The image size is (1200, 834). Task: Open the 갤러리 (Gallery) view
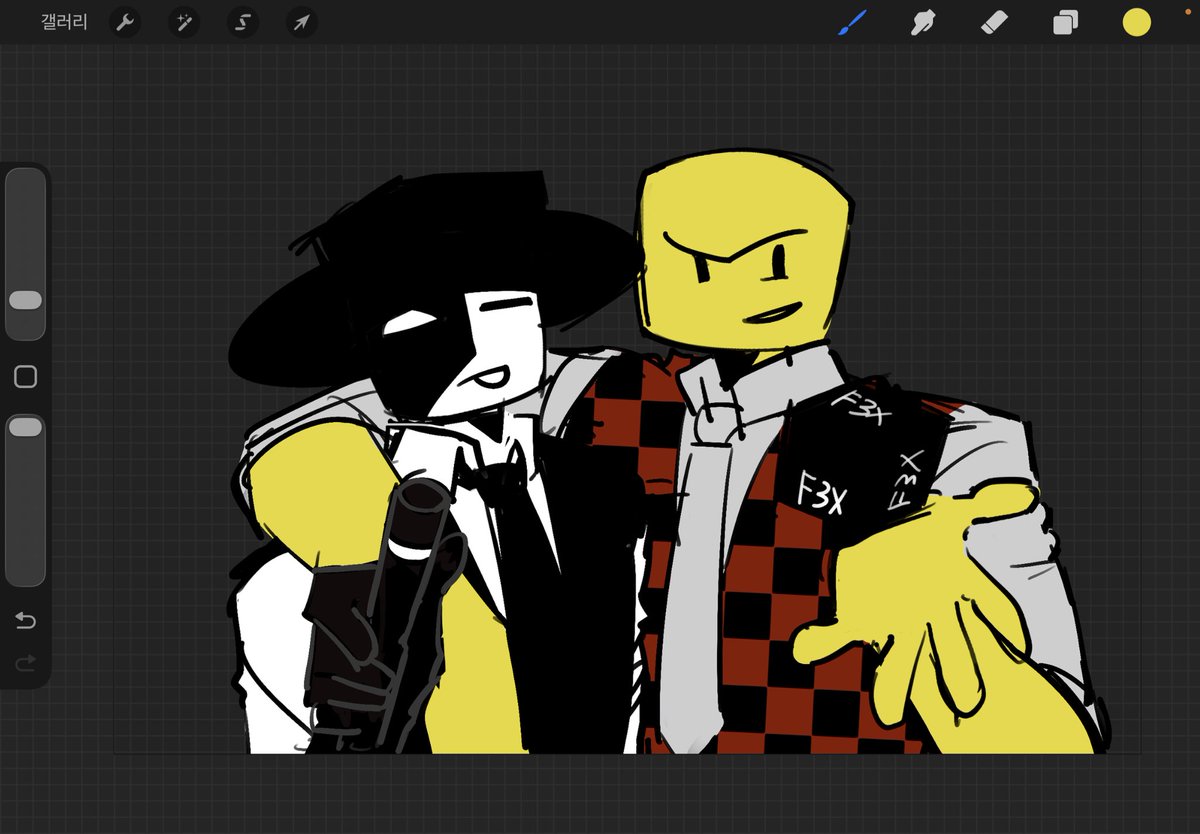(65, 22)
